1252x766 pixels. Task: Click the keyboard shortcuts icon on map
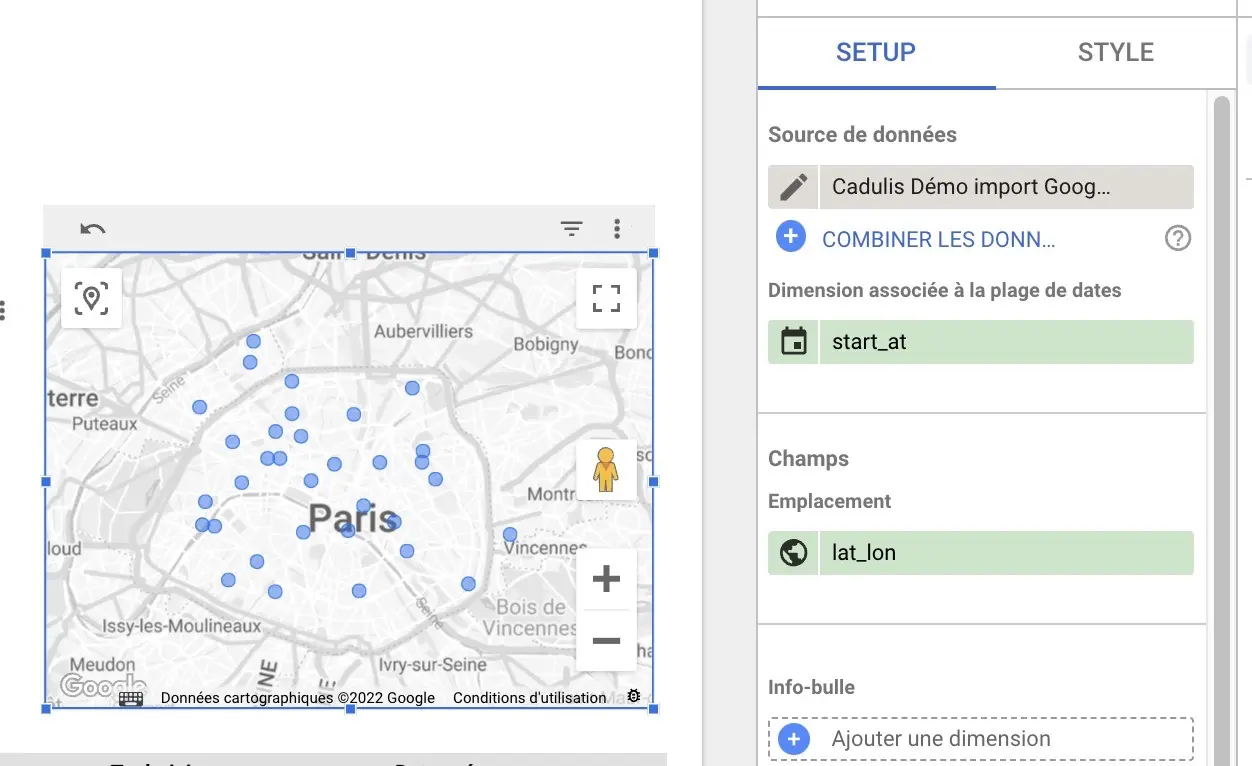(131, 698)
